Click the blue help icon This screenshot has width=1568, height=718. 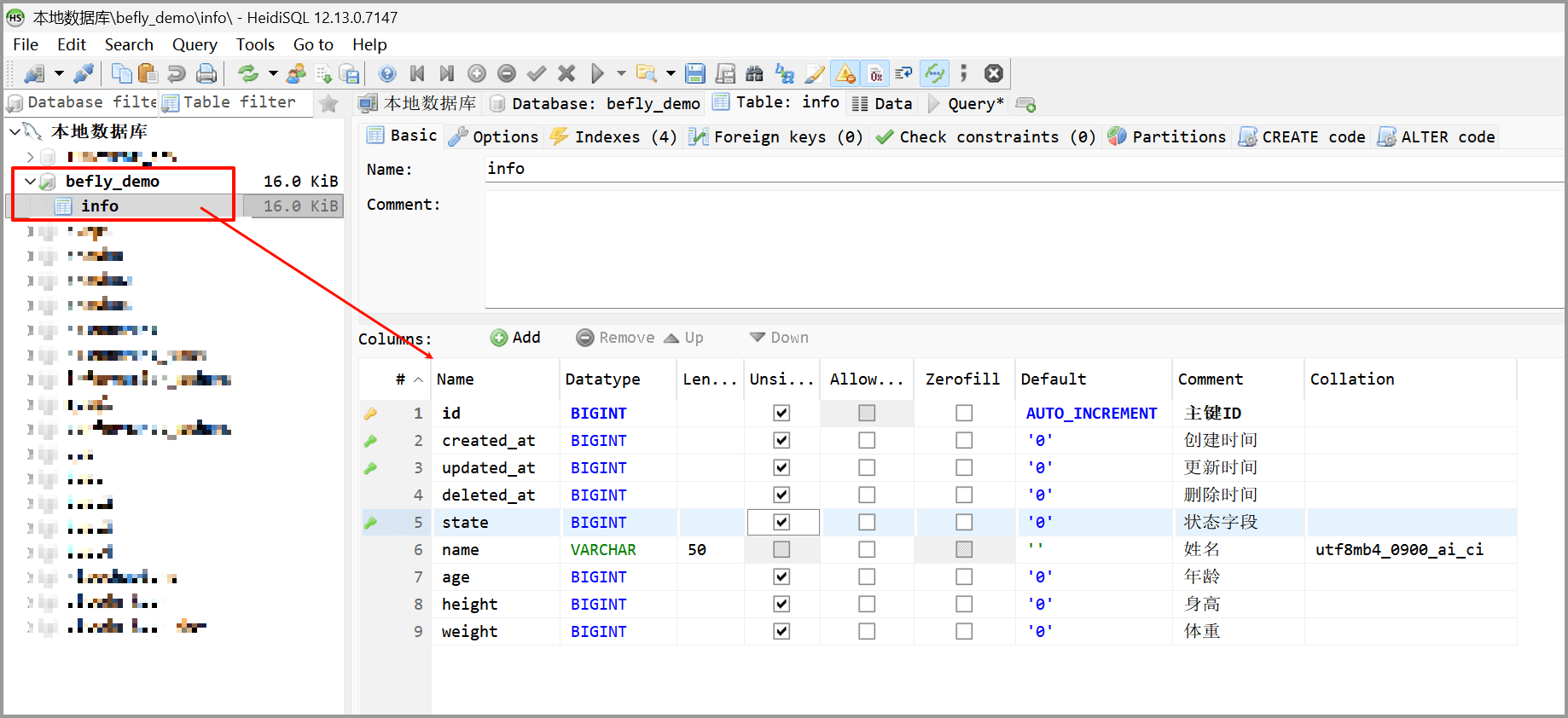click(387, 74)
